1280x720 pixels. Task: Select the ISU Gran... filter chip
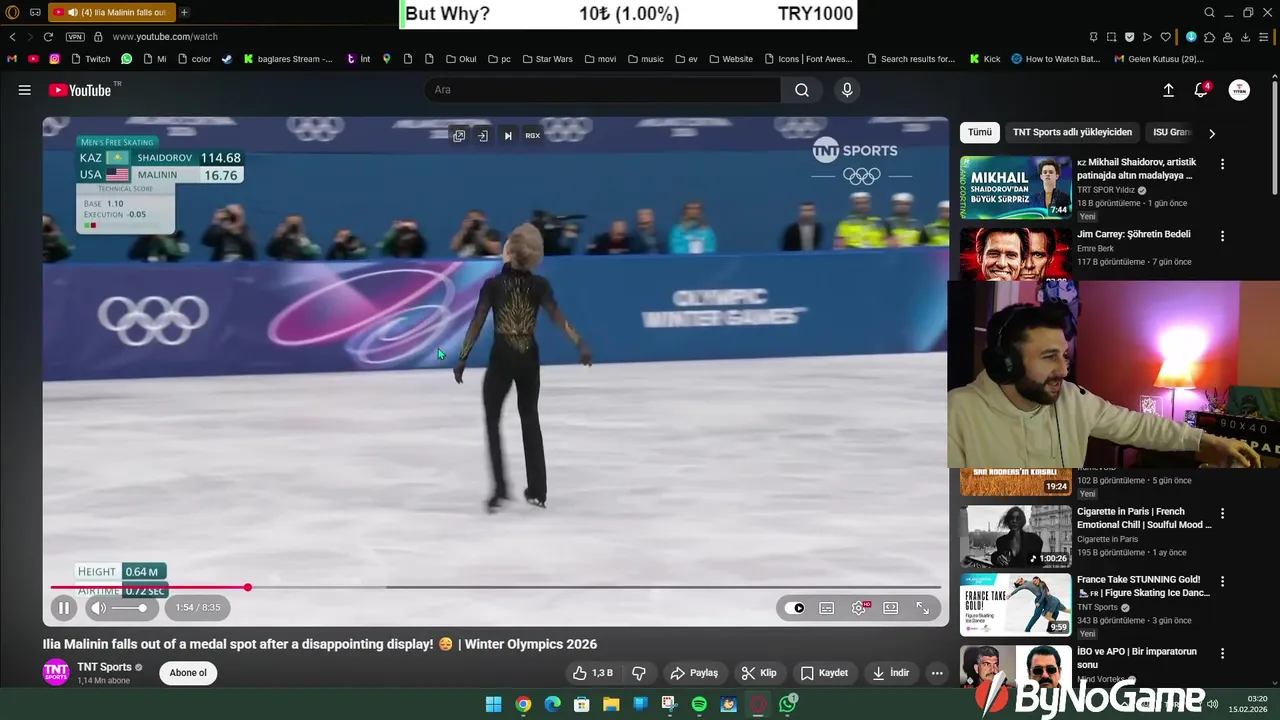point(1172,132)
